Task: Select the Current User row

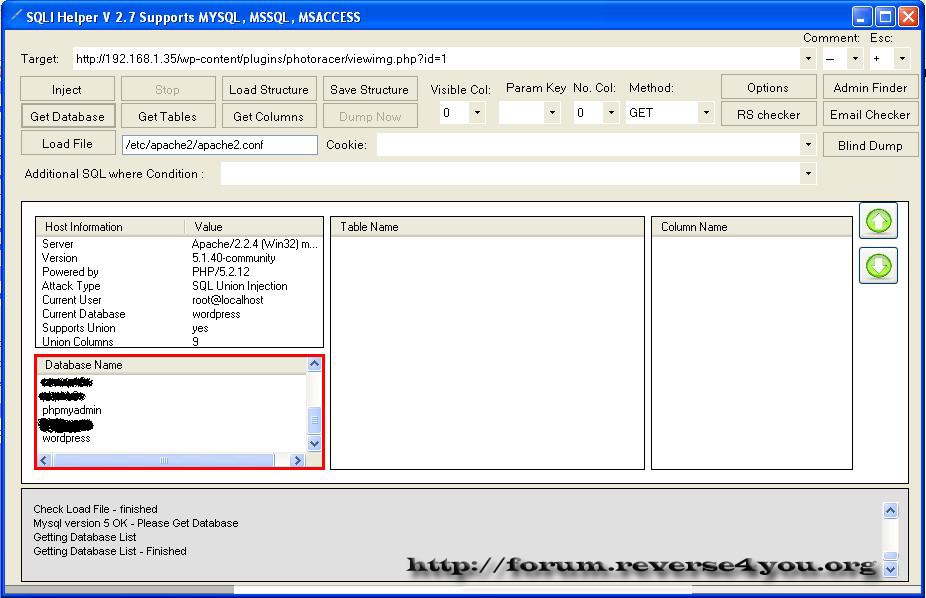Action: (180, 300)
